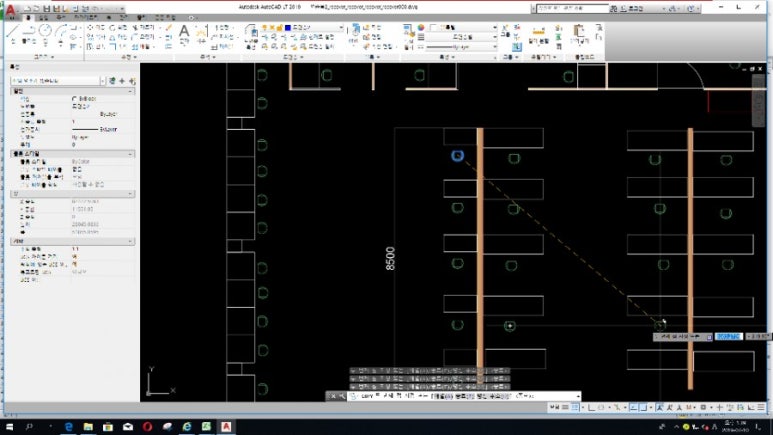Click the Select Objects plus icon in properties palette
The image size is (773, 435).
122,80
